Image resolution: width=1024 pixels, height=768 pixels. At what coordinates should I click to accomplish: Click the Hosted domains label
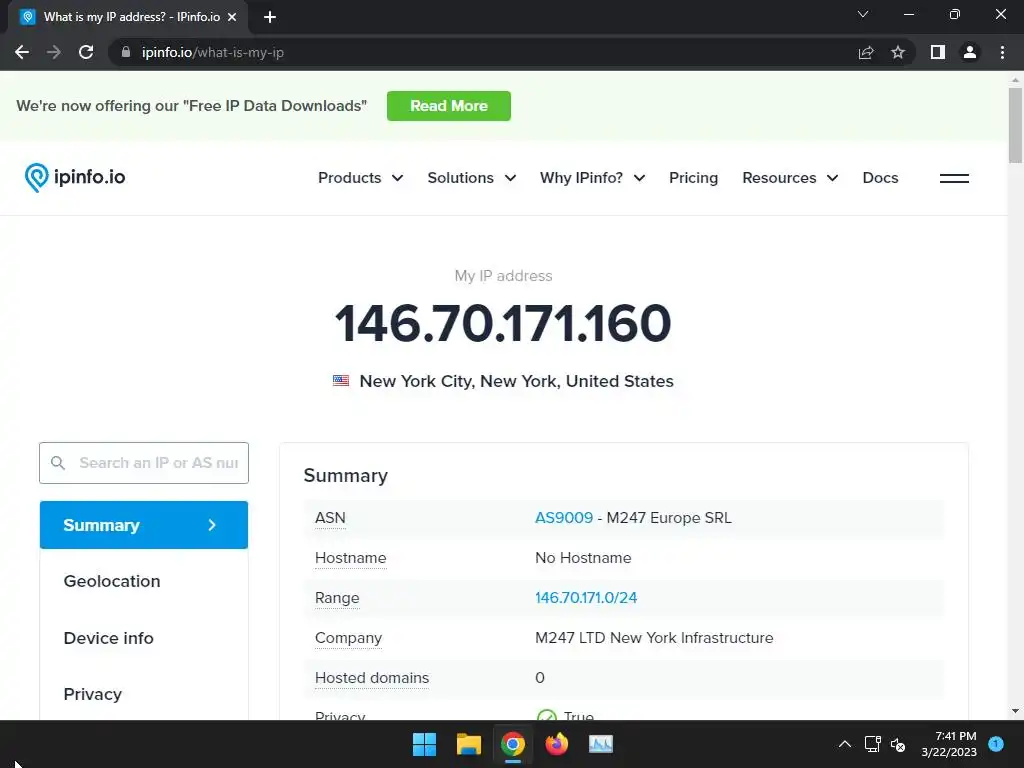tap(372, 678)
